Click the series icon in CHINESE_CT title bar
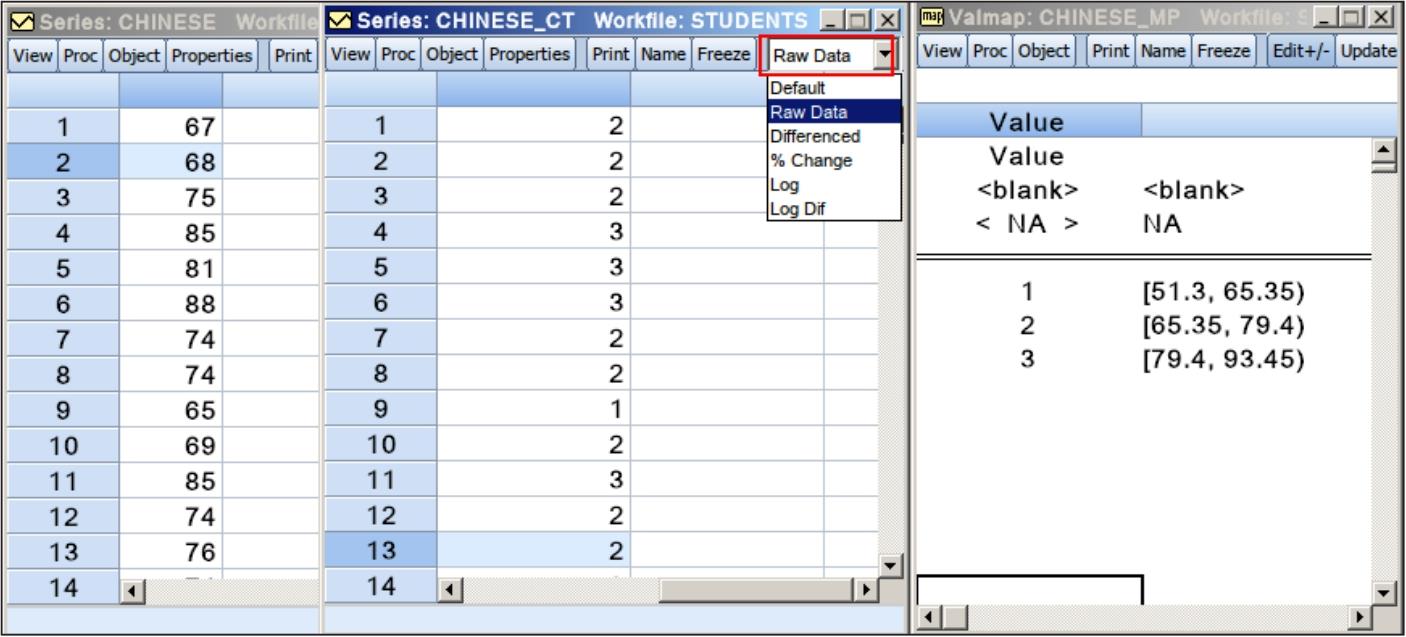Image resolution: width=1406 pixels, height=637 pixels. coord(340,19)
